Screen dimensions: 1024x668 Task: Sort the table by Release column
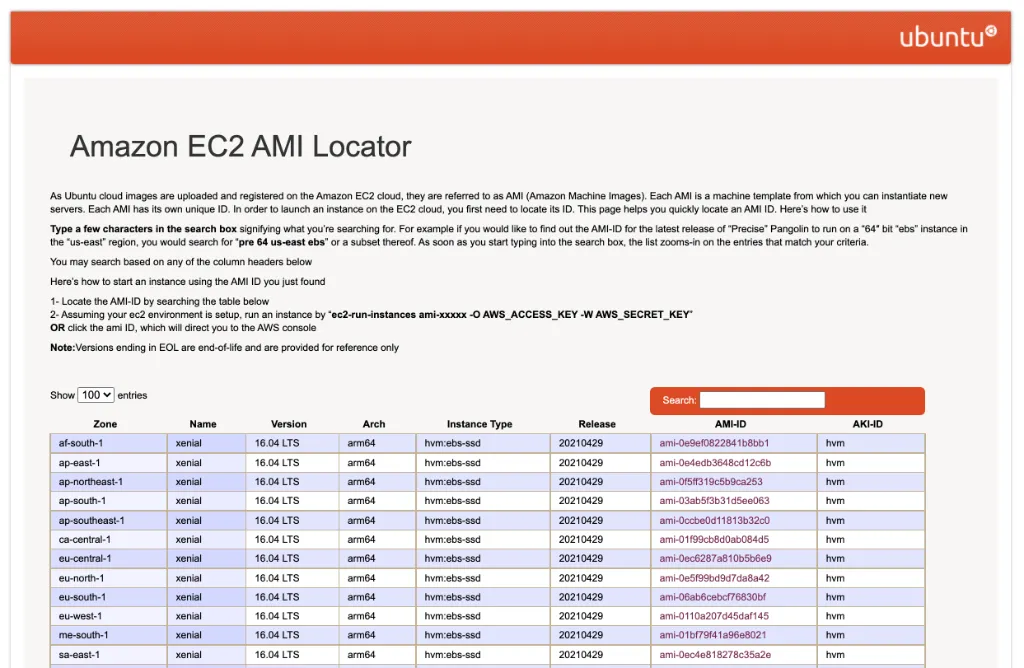(x=600, y=423)
